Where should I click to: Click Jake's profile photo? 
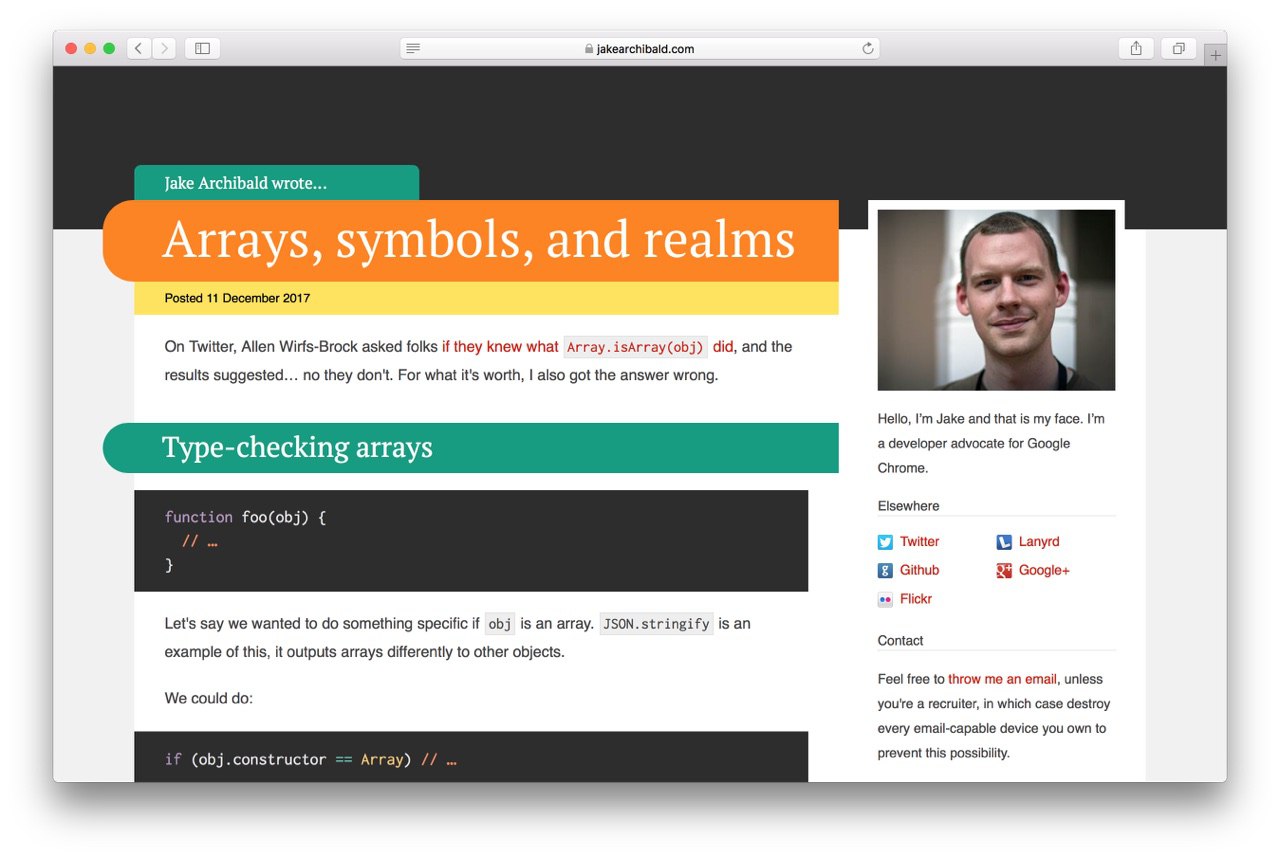[996, 299]
